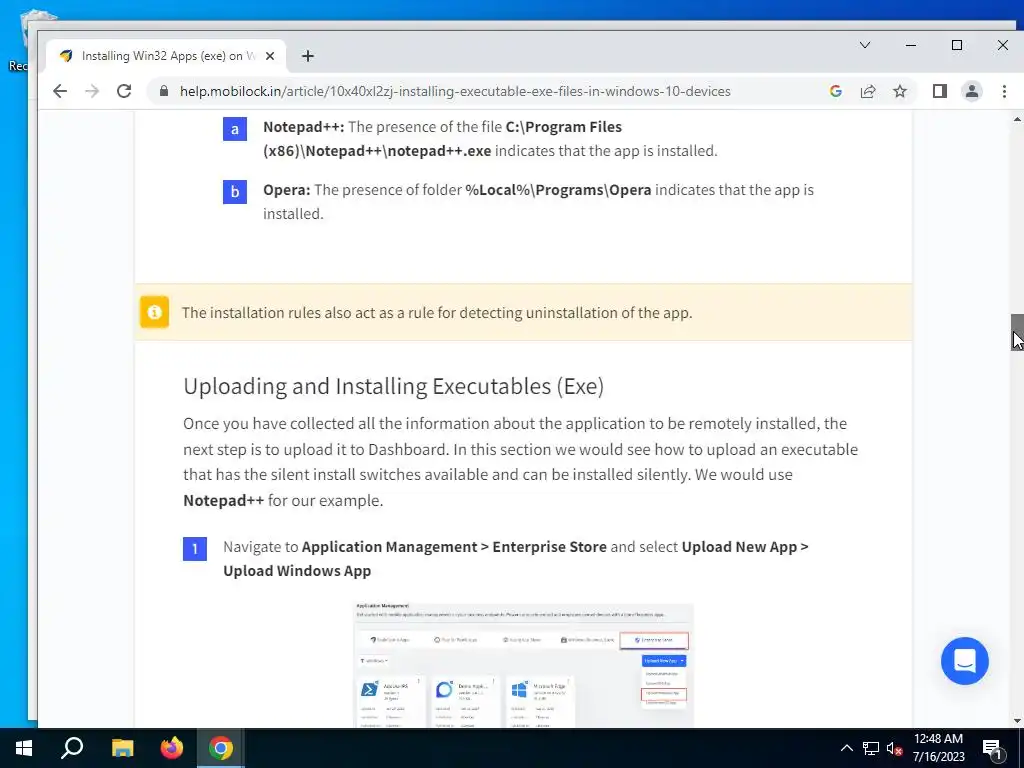Click 'Application Management > Enterprise Store' text
1024x768 pixels.
pos(454,547)
